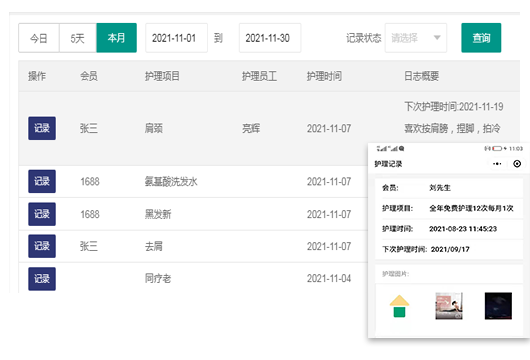The height and width of the screenshot is (360, 530).
Task: Open the three-dot menu in 护理记录 panel
Action: (x=497, y=164)
